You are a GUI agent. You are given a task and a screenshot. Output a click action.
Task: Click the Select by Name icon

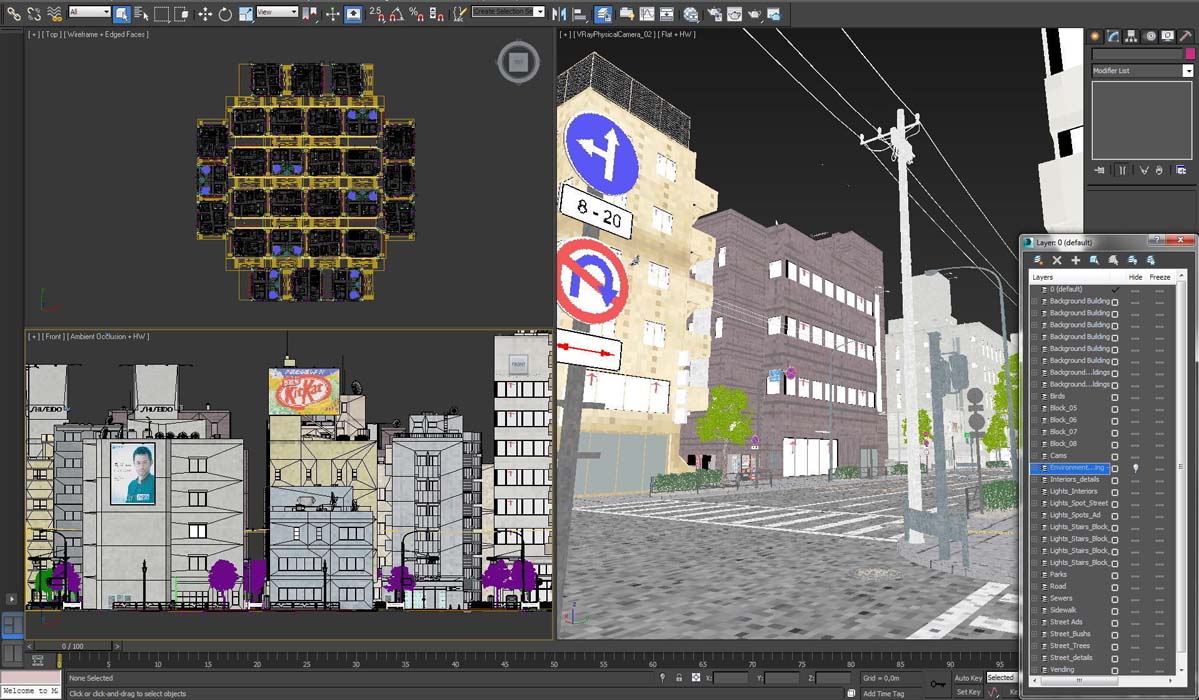141,14
